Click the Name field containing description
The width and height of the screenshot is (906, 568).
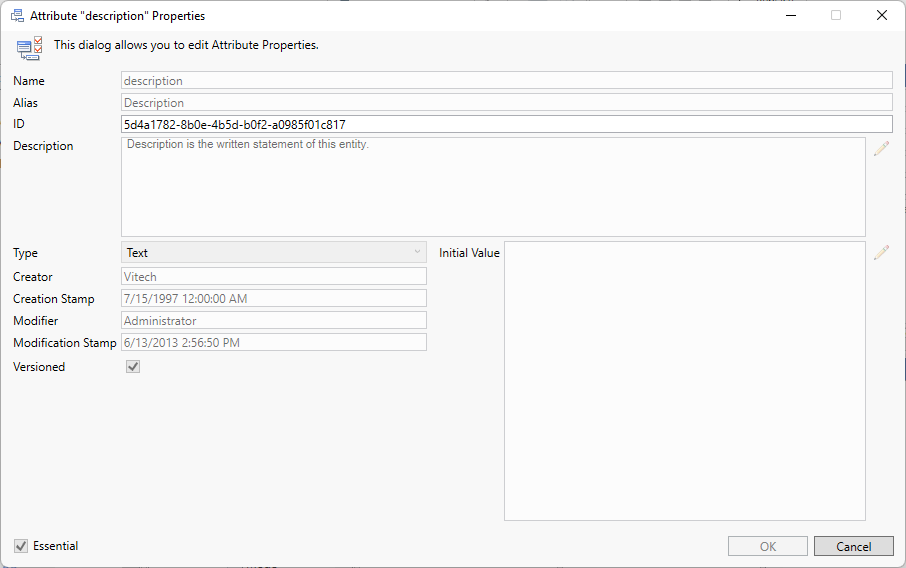[x=506, y=81]
